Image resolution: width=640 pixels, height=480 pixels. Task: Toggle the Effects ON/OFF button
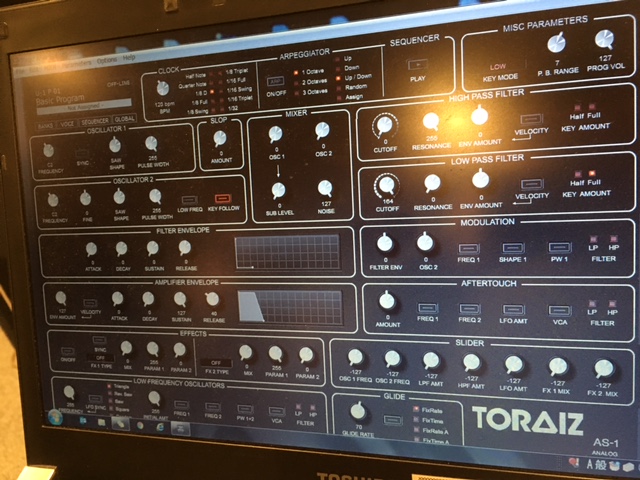click(67, 351)
